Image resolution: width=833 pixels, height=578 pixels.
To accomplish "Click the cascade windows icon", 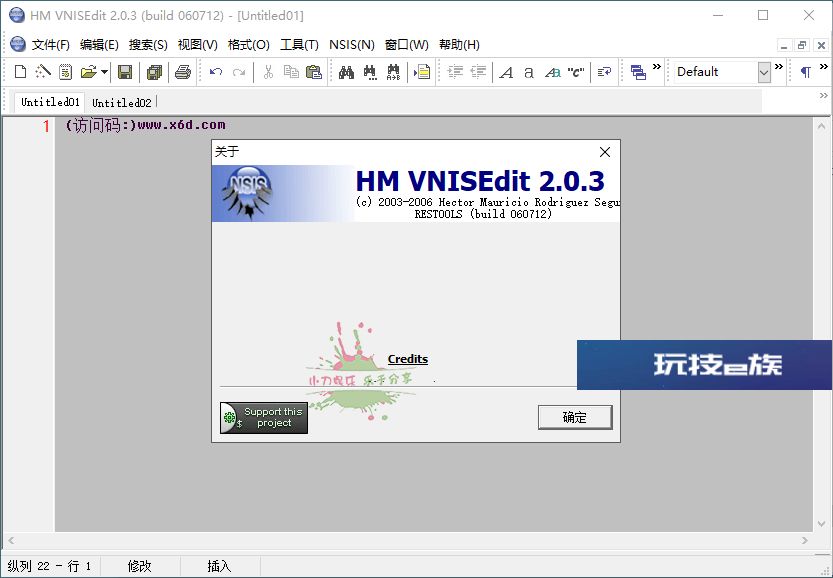I will click(x=638, y=72).
